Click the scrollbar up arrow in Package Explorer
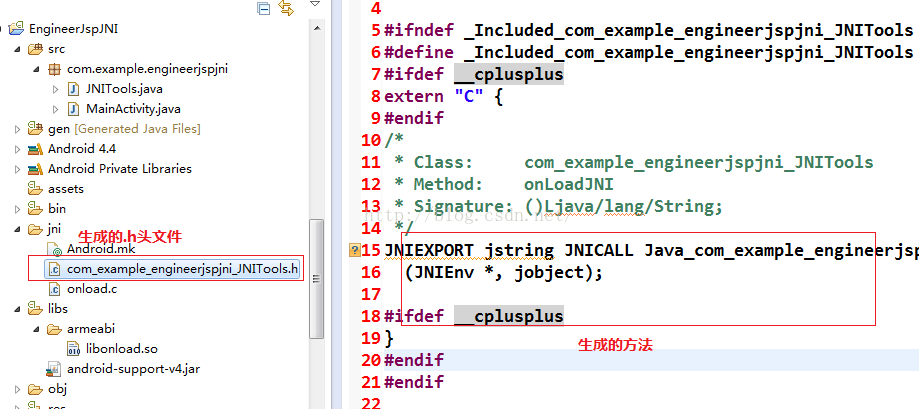 tap(316, 28)
